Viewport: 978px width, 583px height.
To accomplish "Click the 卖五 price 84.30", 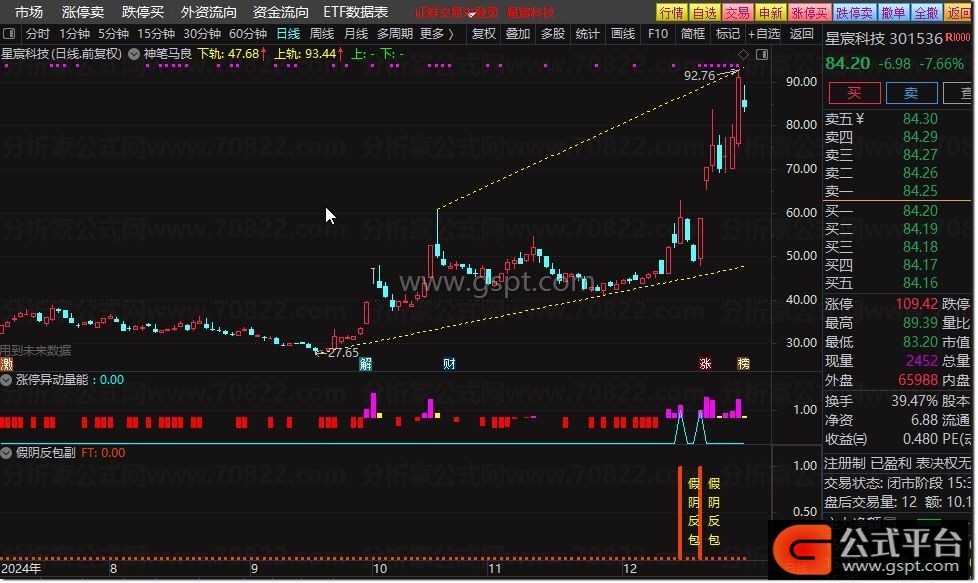I will pos(920,118).
